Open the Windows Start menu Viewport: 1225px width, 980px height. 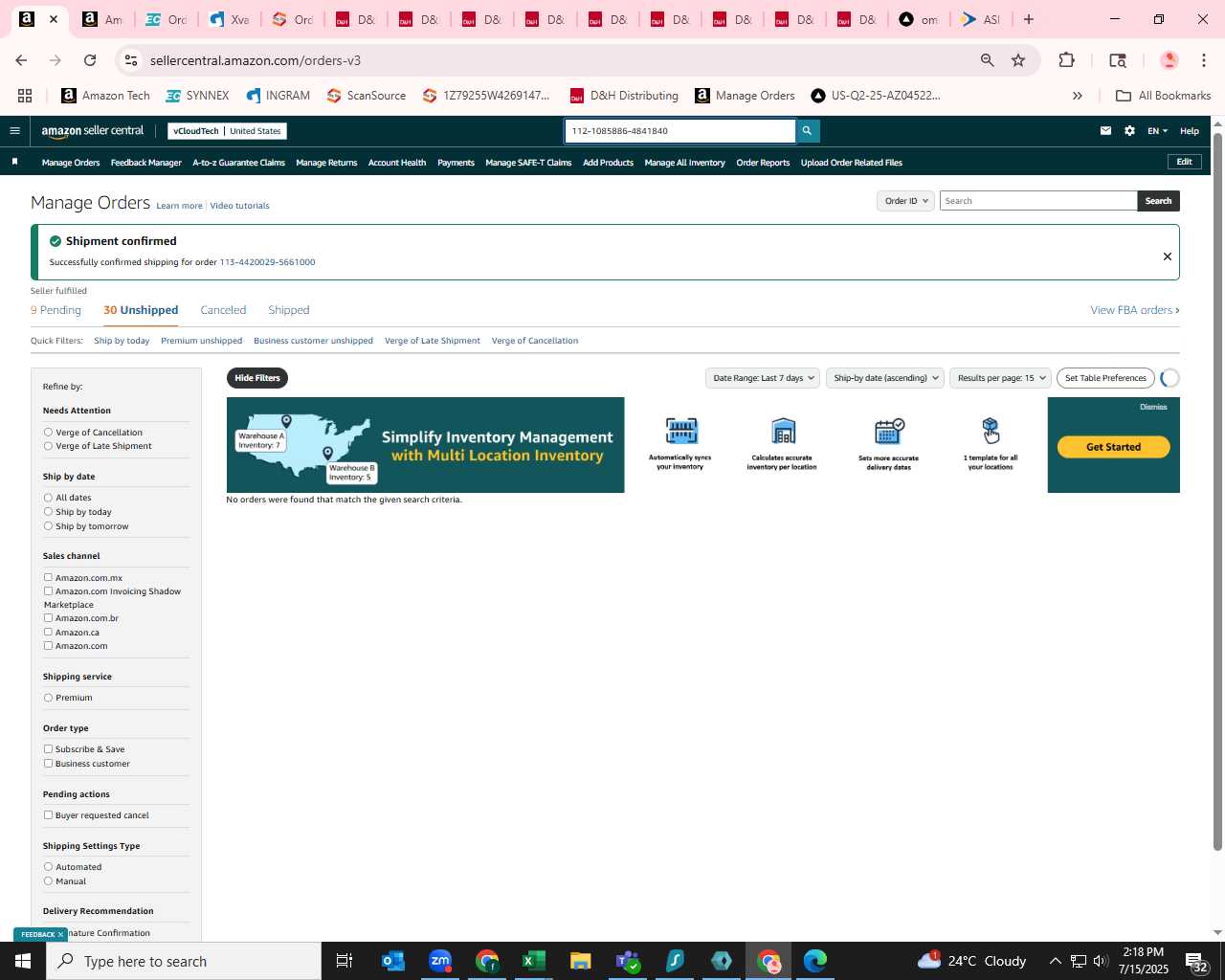pos(23,961)
